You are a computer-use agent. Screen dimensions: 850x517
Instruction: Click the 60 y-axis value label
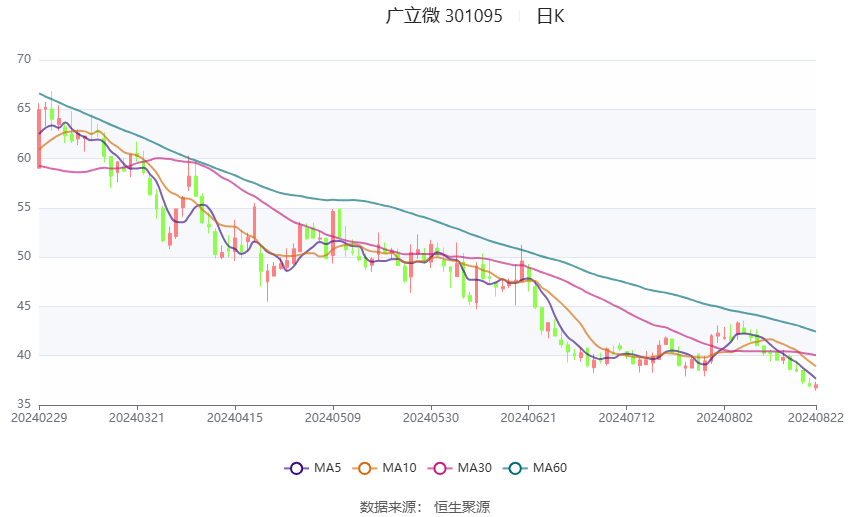(24, 158)
